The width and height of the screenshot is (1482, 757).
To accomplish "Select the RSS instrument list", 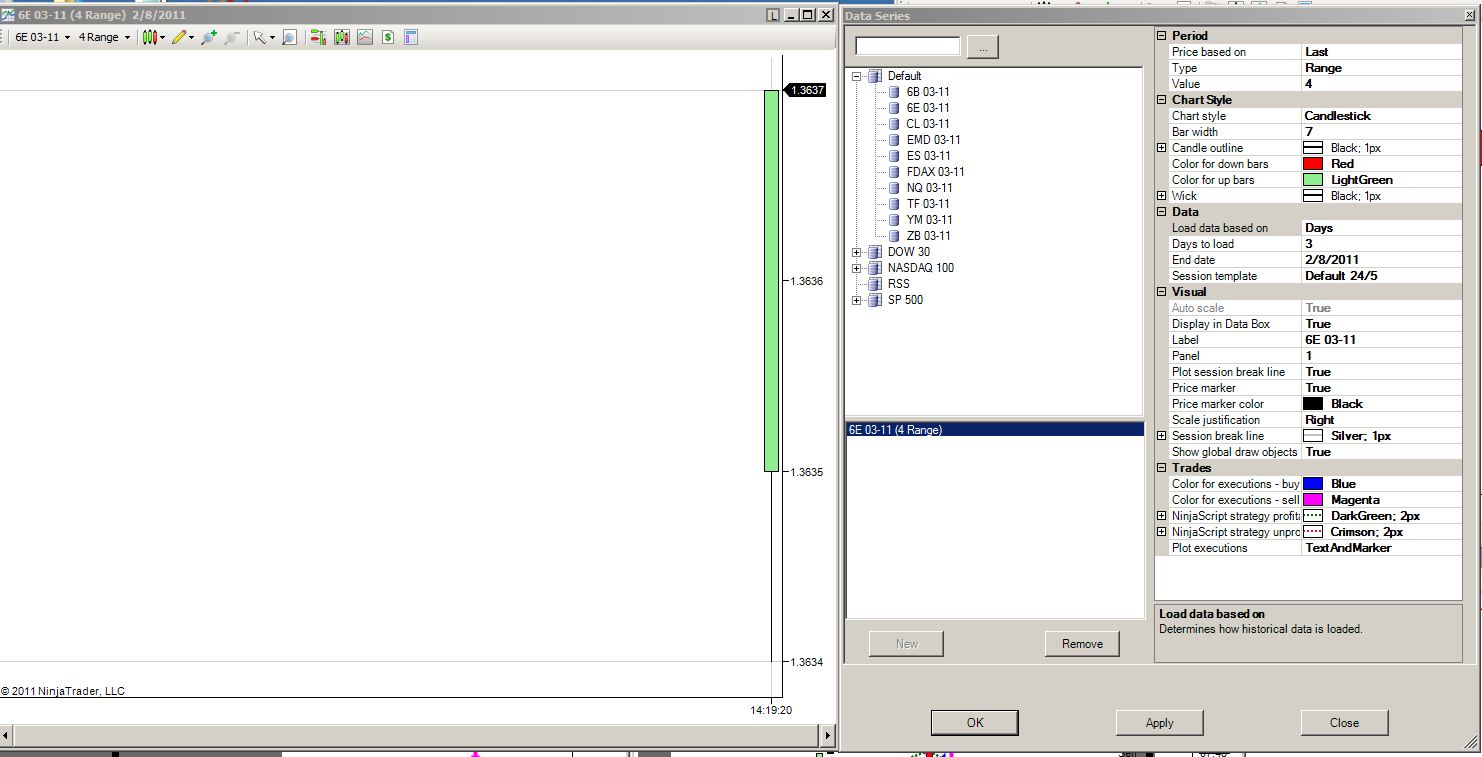I will [898, 284].
